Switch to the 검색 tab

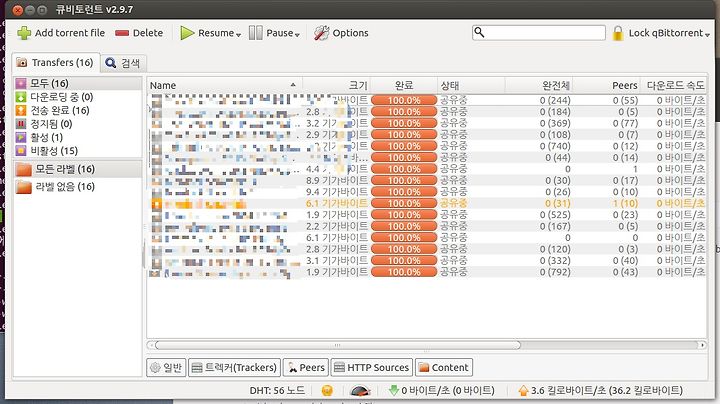click(x=123, y=63)
